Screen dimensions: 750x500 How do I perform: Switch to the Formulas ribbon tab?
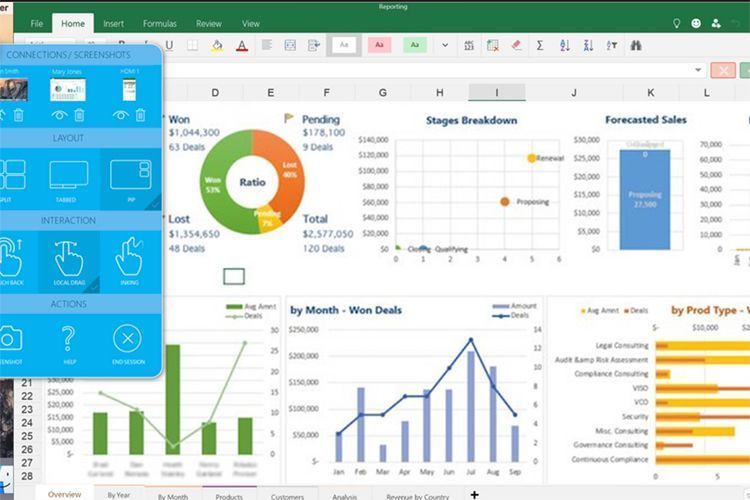tap(160, 23)
